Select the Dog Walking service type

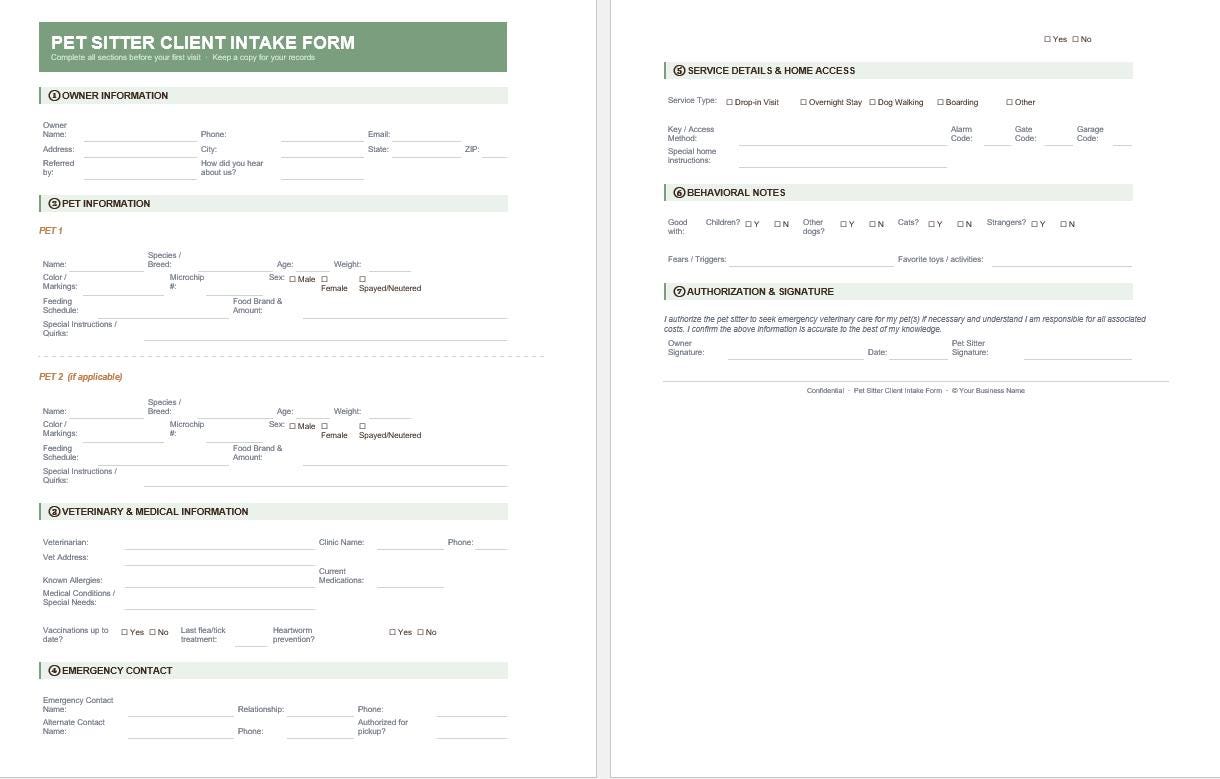(873, 102)
